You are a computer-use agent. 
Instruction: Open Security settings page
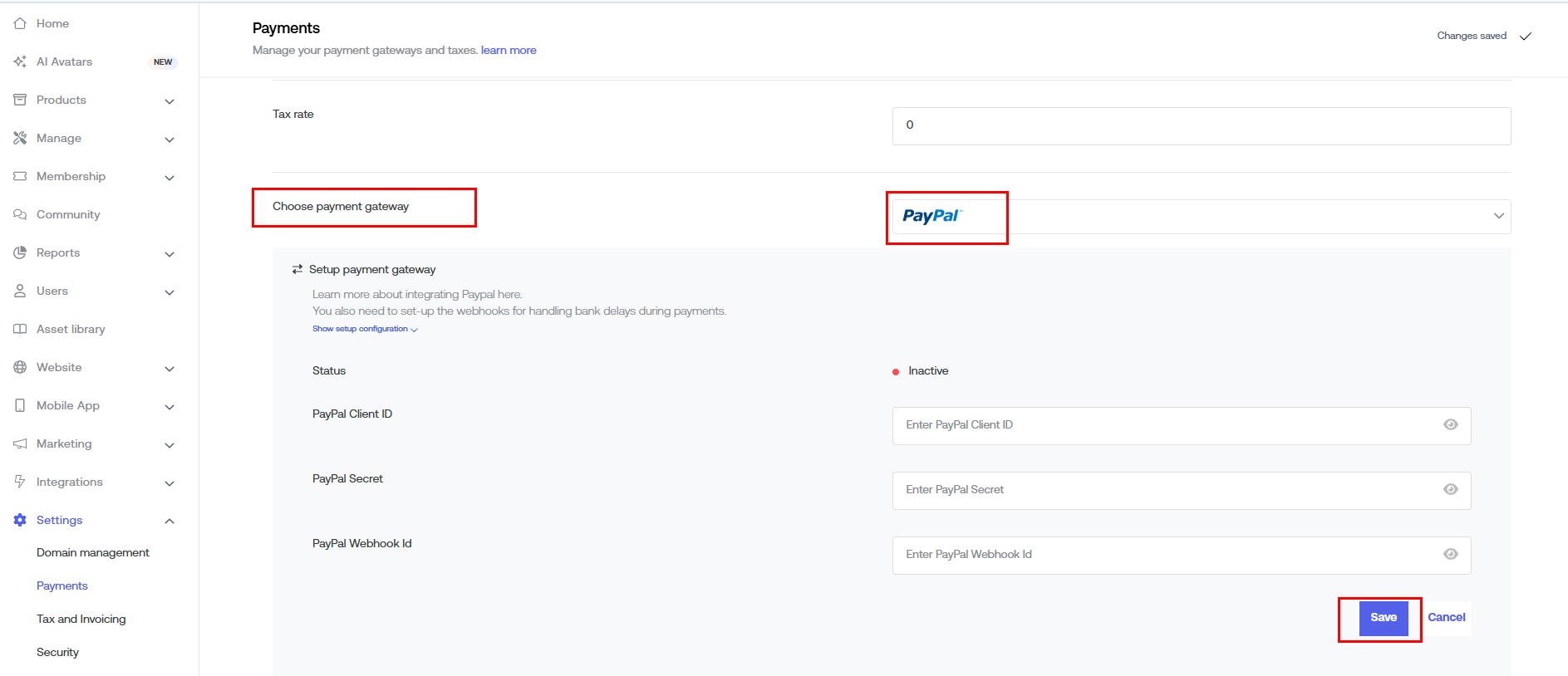click(57, 652)
